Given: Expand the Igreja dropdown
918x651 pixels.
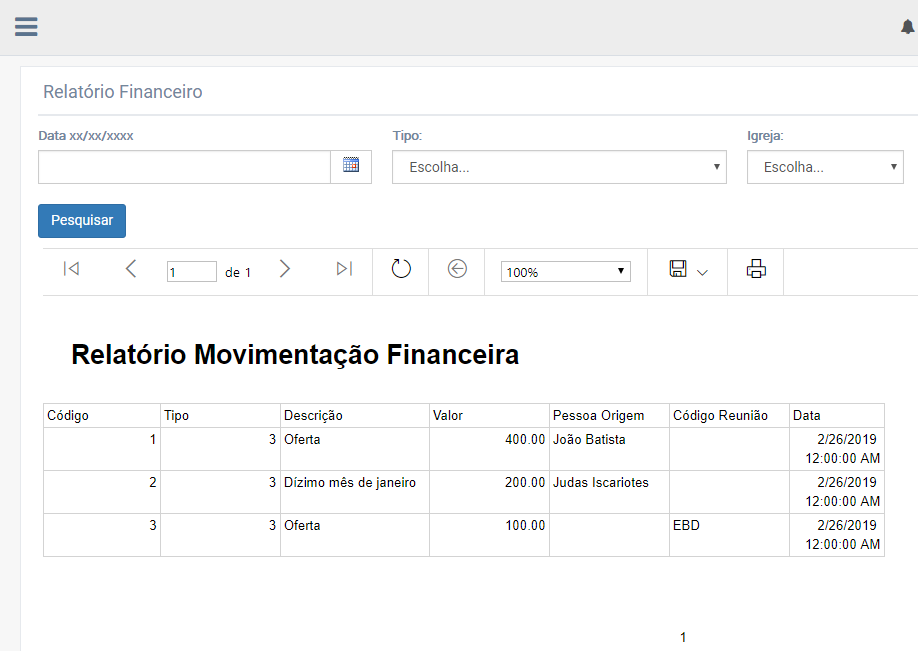Looking at the screenshot, I should click(825, 167).
